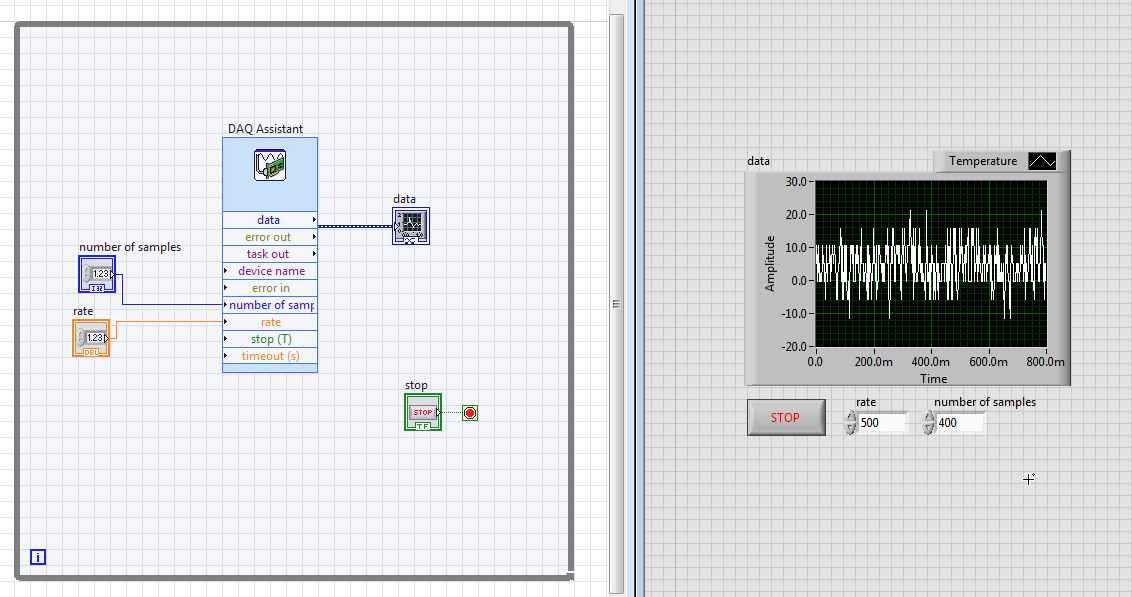This screenshot has height=597, width=1132.
Task: Click the orange rate control terminal
Action: click(91, 338)
